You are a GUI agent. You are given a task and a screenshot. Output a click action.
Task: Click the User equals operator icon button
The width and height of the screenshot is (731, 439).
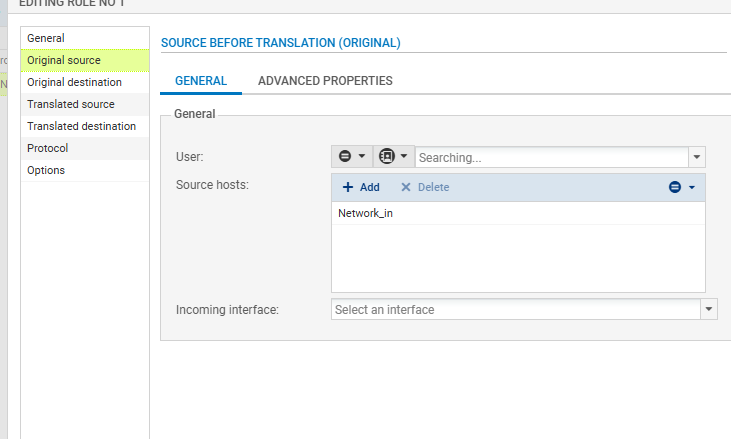[x=351, y=157]
